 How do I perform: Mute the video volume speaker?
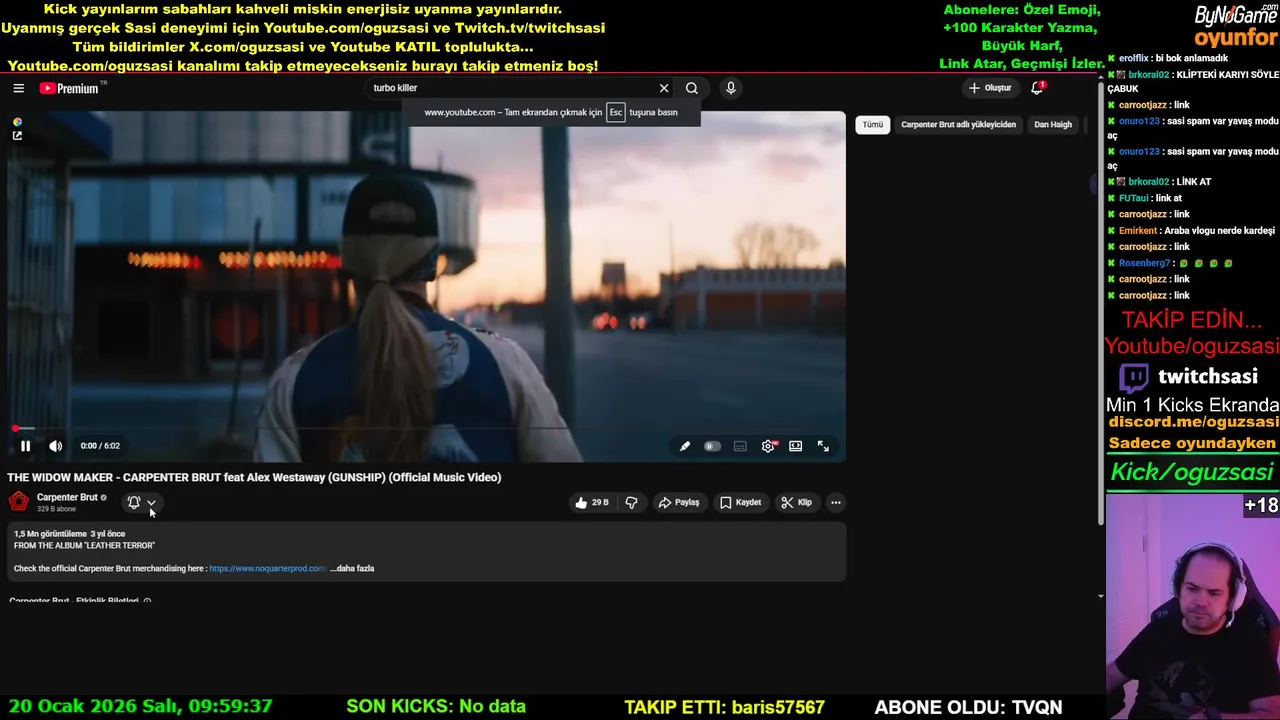pyautogui.click(x=56, y=446)
